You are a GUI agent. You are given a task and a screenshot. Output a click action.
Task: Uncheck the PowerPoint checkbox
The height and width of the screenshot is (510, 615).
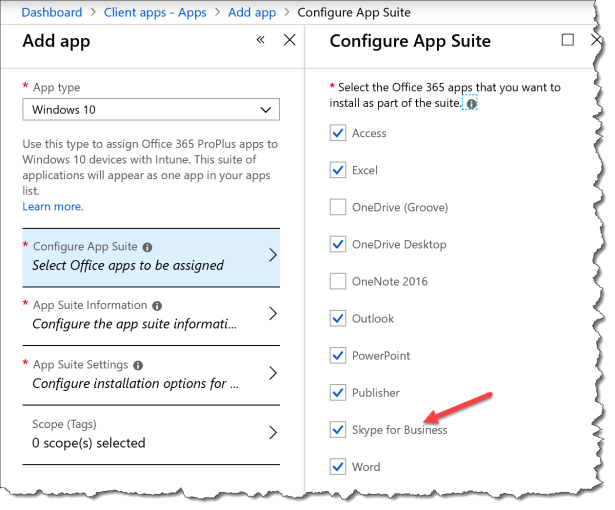(338, 355)
